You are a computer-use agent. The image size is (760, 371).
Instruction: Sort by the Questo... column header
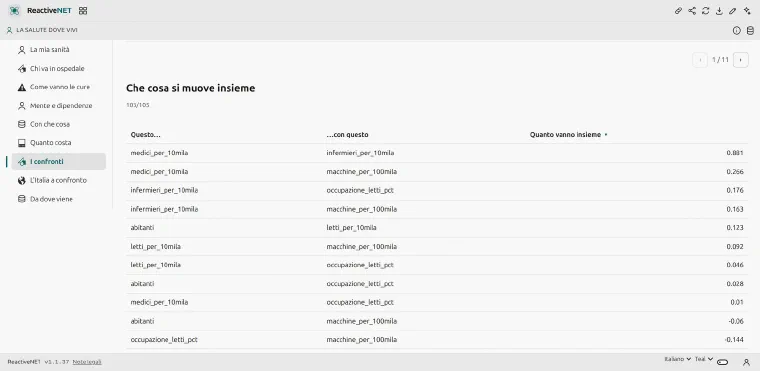[x=146, y=135]
